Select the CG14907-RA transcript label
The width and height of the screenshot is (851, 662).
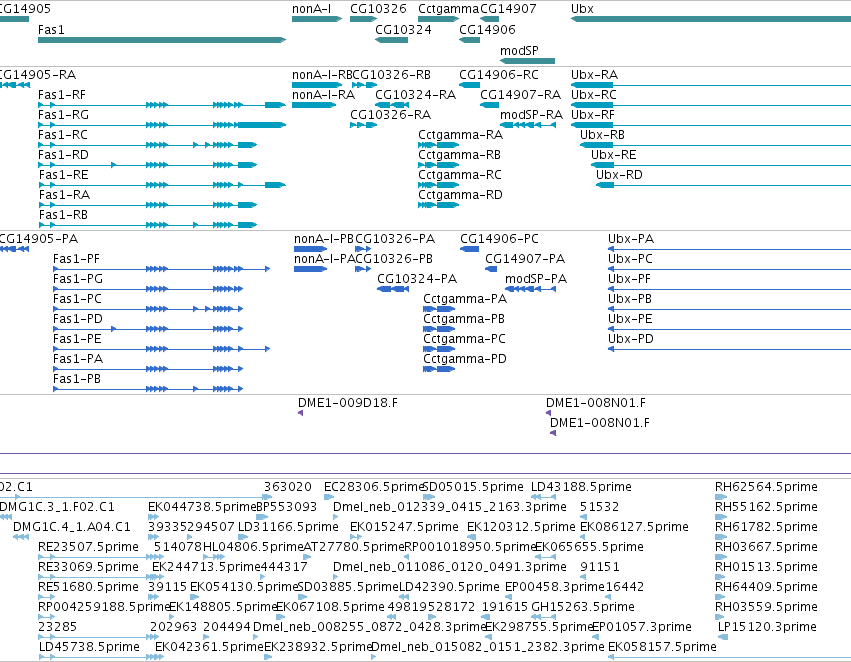(520, 95)
